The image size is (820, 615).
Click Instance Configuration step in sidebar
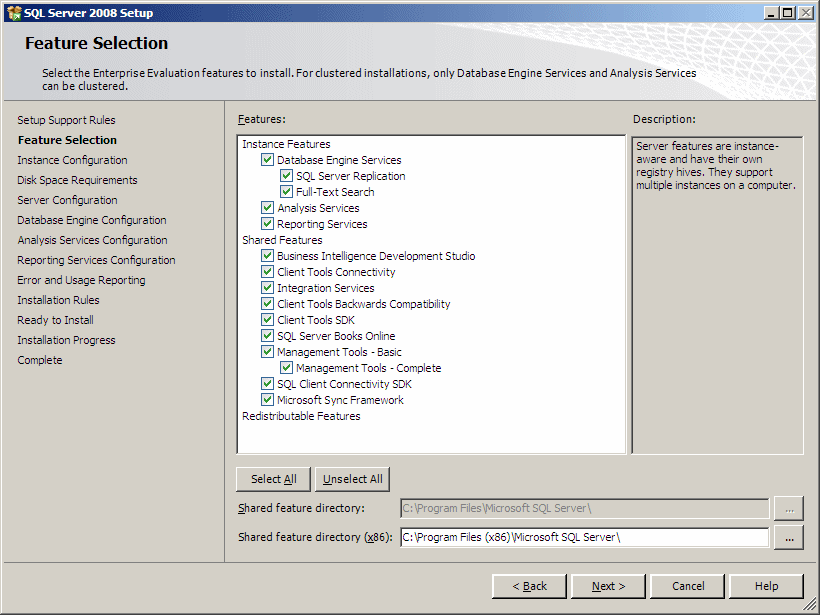point(72,160)
